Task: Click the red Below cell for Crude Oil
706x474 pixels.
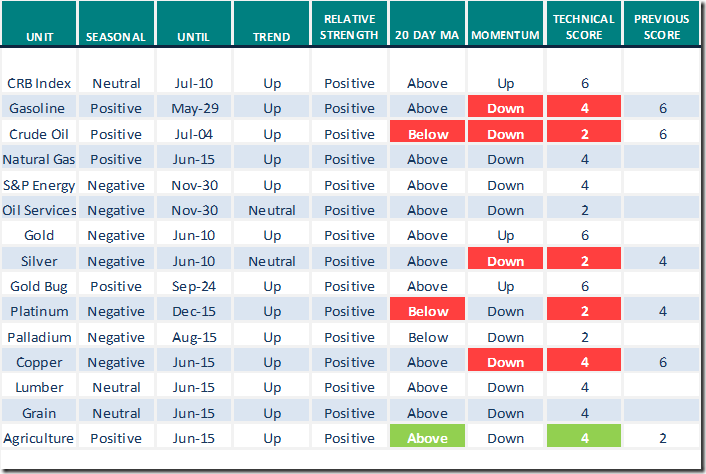Action: pyautogui.click(x=428, y=134)
